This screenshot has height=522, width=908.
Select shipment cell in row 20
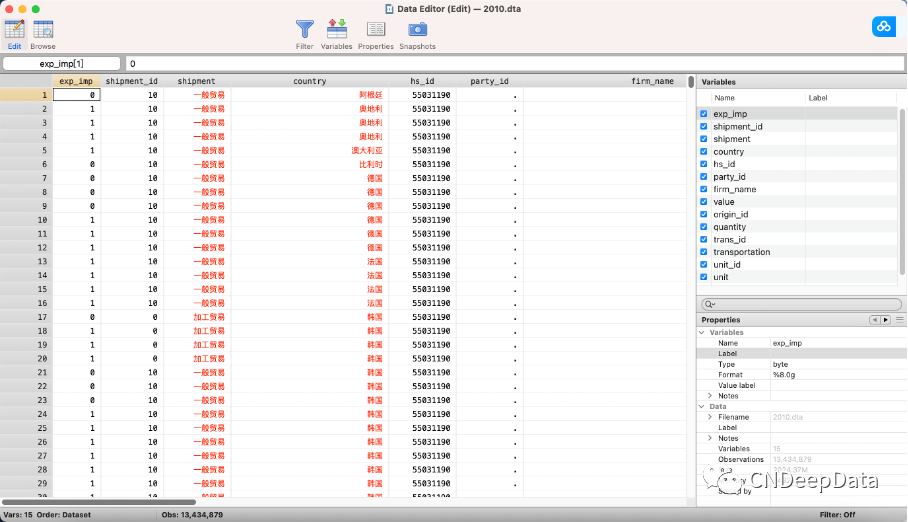click(197, 359)
